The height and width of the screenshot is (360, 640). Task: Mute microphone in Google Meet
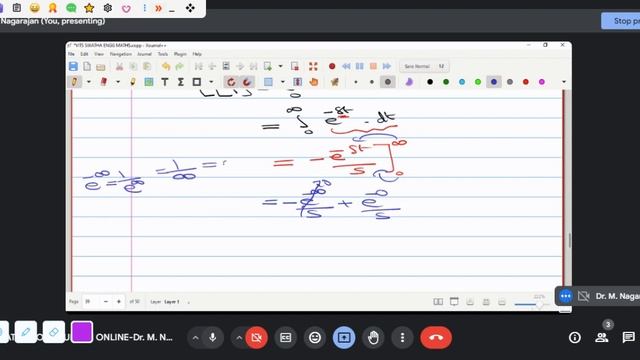pyautogui.click(x=213, y=338)
